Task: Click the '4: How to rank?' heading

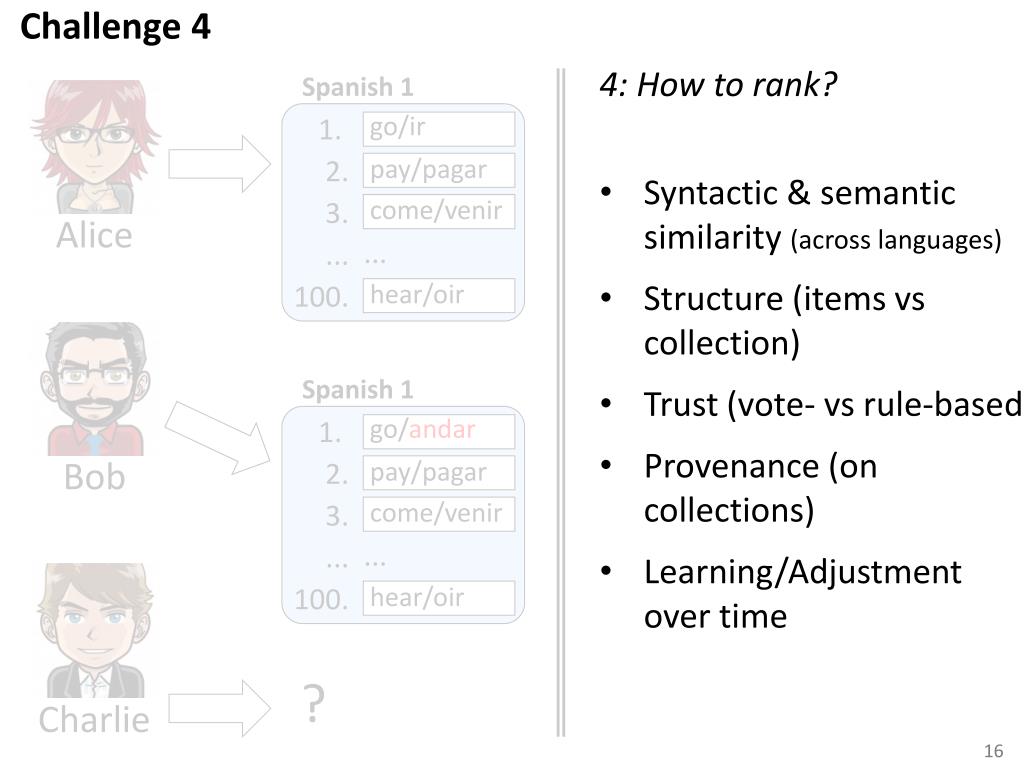Action: click(718, 85)
